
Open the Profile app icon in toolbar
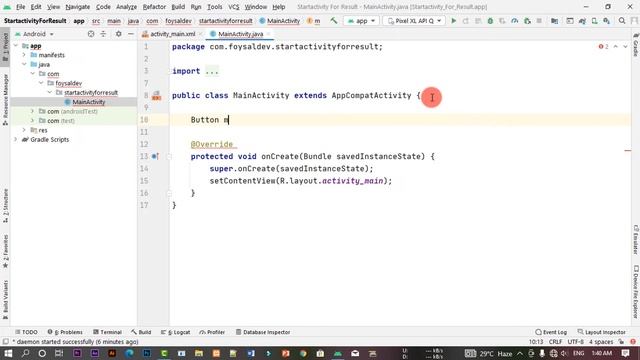point(515,21)
